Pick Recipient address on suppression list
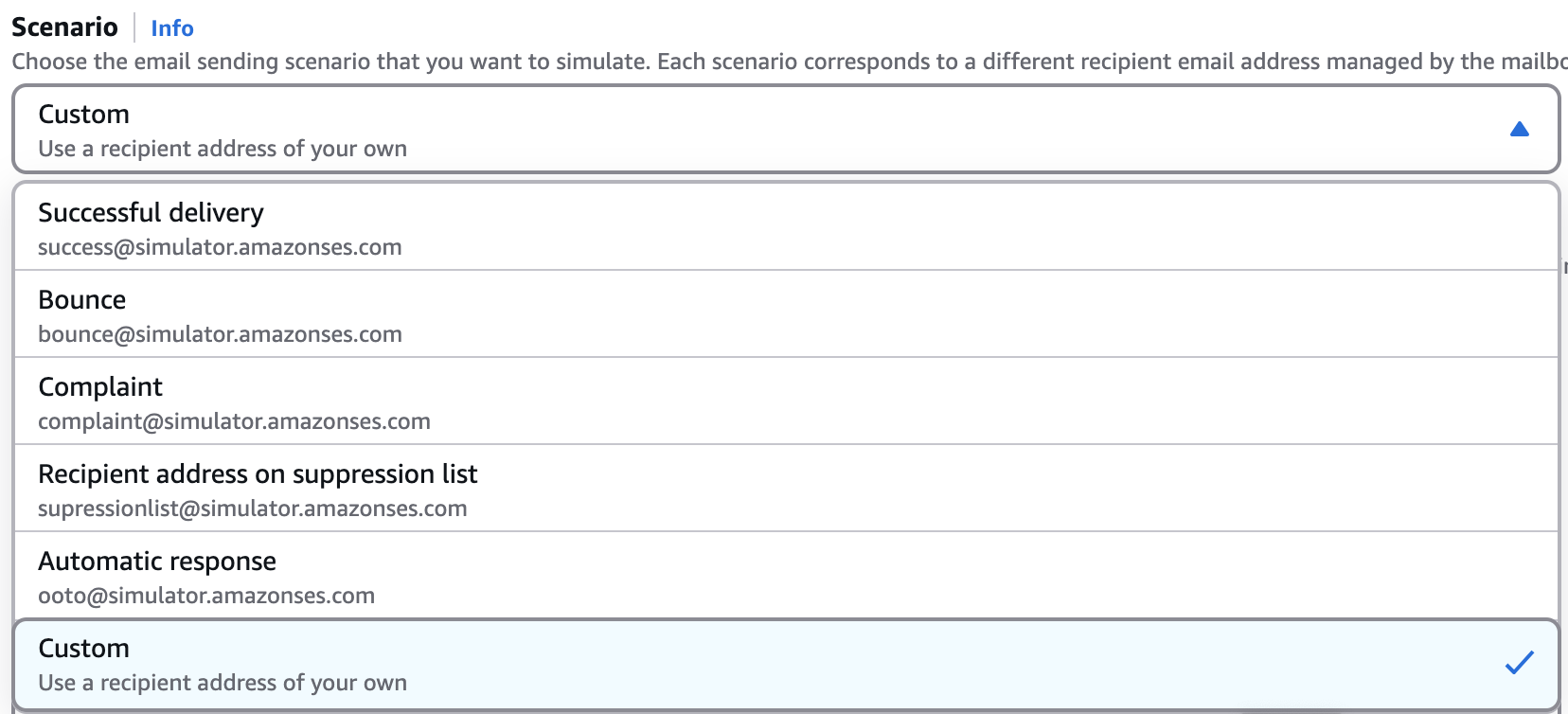This screenshot has height=714, width=1568. (x=258, y=474)
